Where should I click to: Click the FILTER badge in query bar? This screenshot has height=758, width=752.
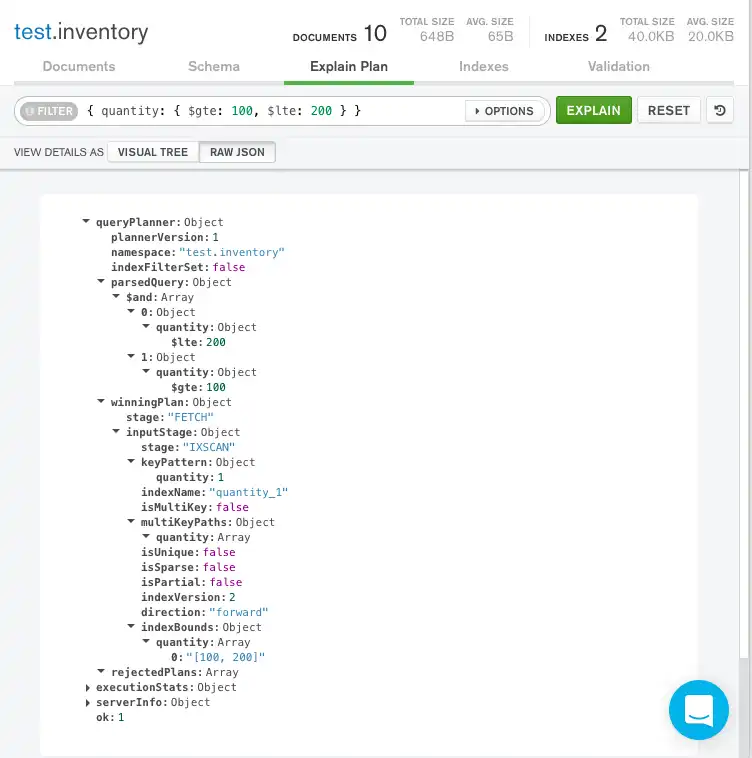[48, 111]
